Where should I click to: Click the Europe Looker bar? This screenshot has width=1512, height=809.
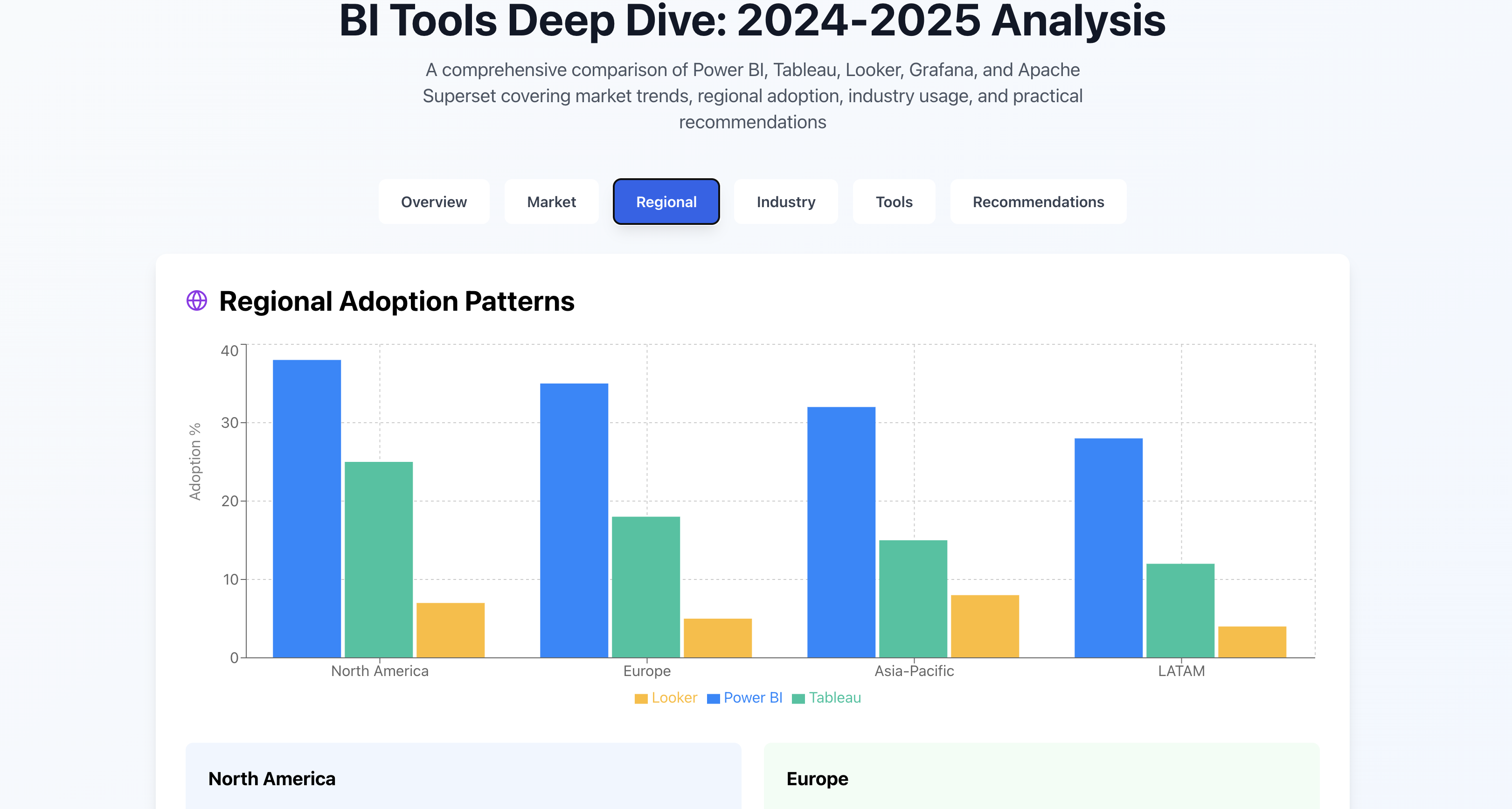pos(717,638)
